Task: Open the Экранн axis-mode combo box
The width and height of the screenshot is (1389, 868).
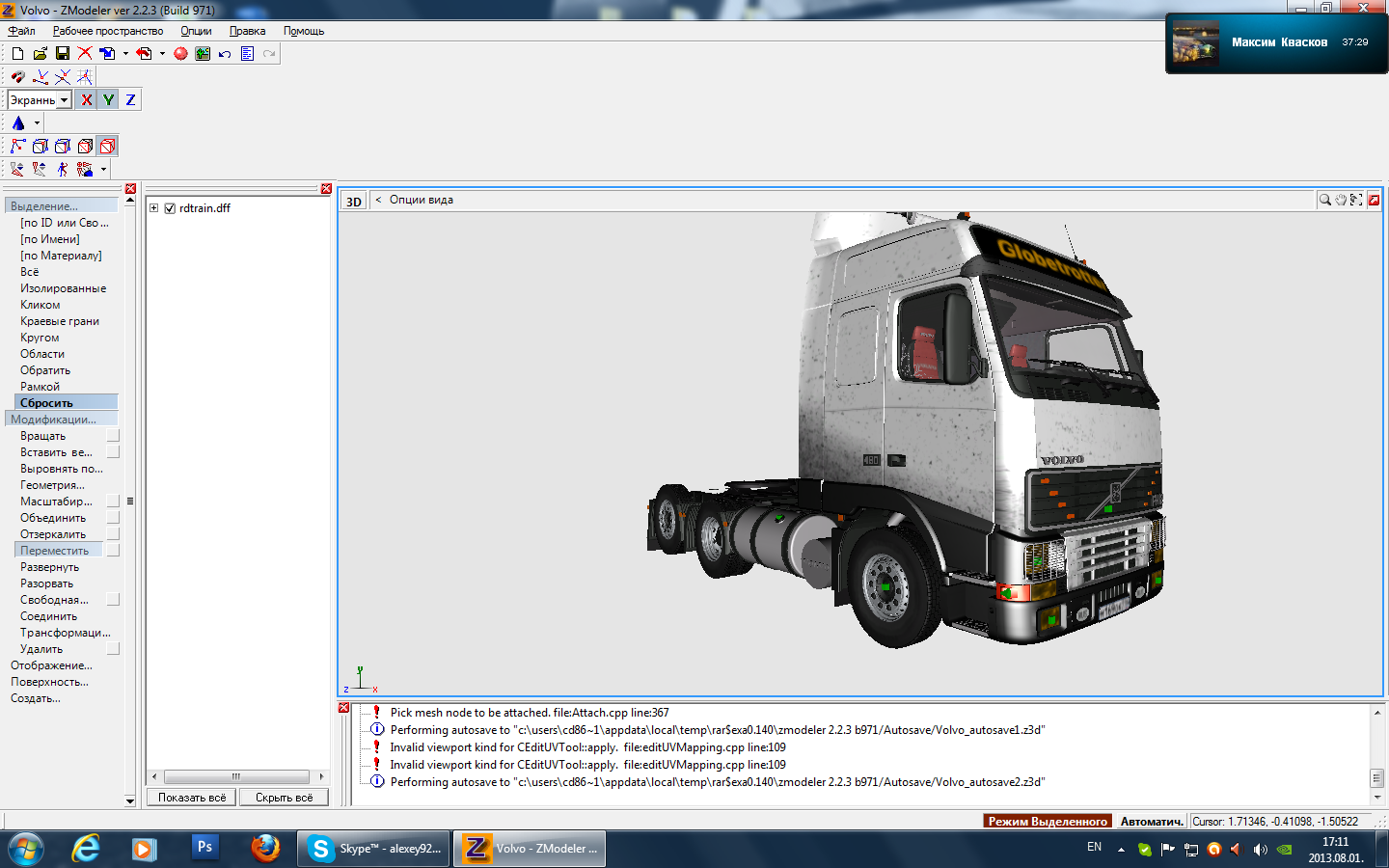Action: [x=40, y=100]
